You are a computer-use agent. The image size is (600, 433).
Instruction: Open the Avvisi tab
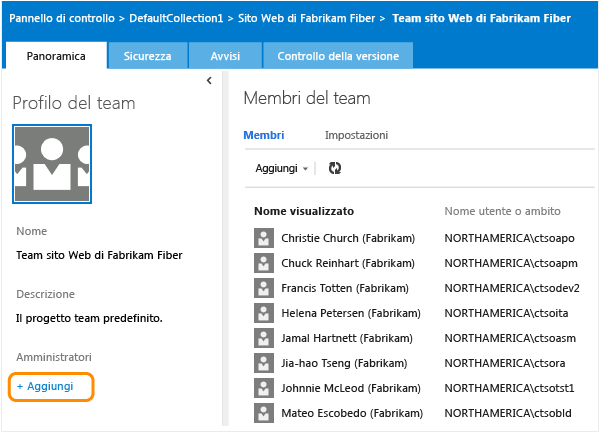[x=225, y=56]
